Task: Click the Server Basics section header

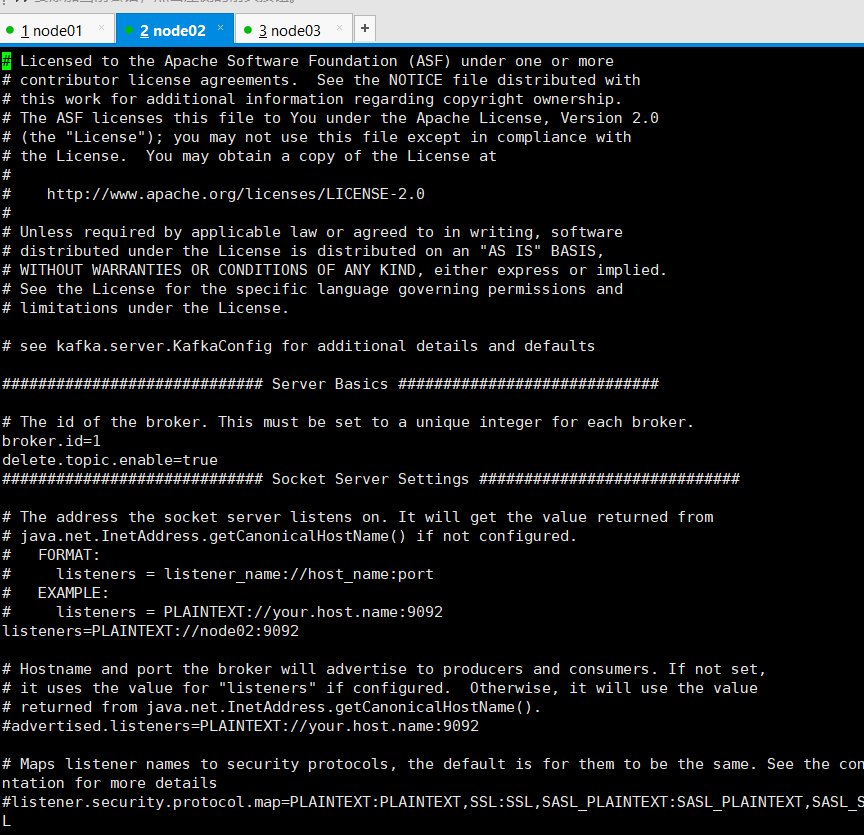Action: point(330,384)
